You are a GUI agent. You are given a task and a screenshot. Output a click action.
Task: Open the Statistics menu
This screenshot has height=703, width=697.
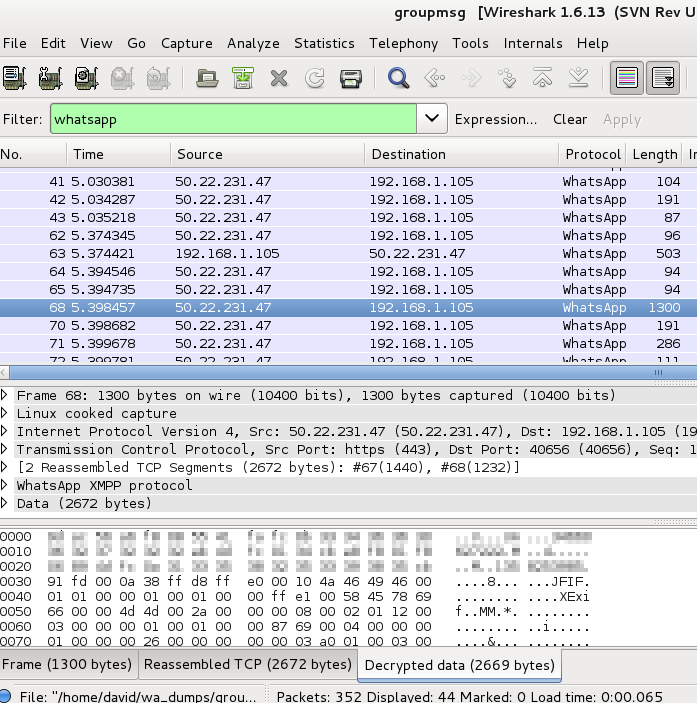[324, 43]
